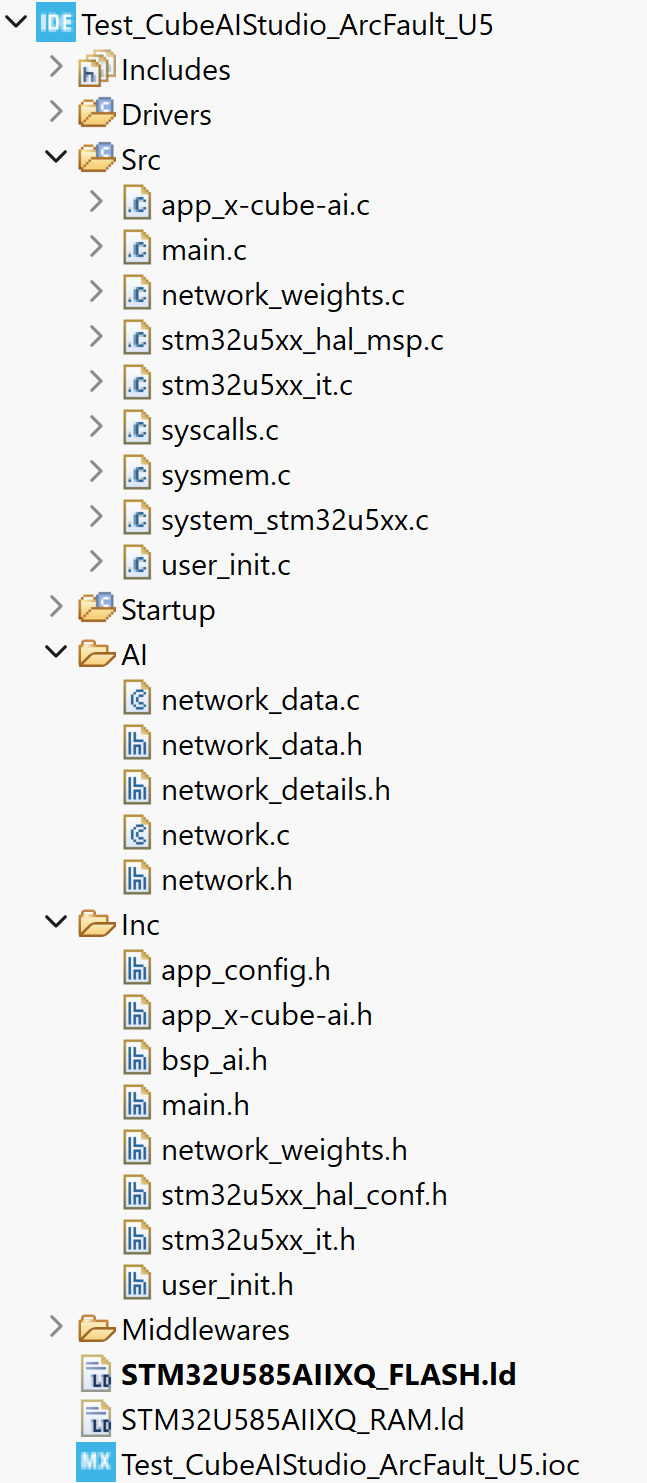Expand the stm32u5xx_hal_msp.c outline arrow
The height and width of the screenshot is (1483, 647).
coord(97,338)
